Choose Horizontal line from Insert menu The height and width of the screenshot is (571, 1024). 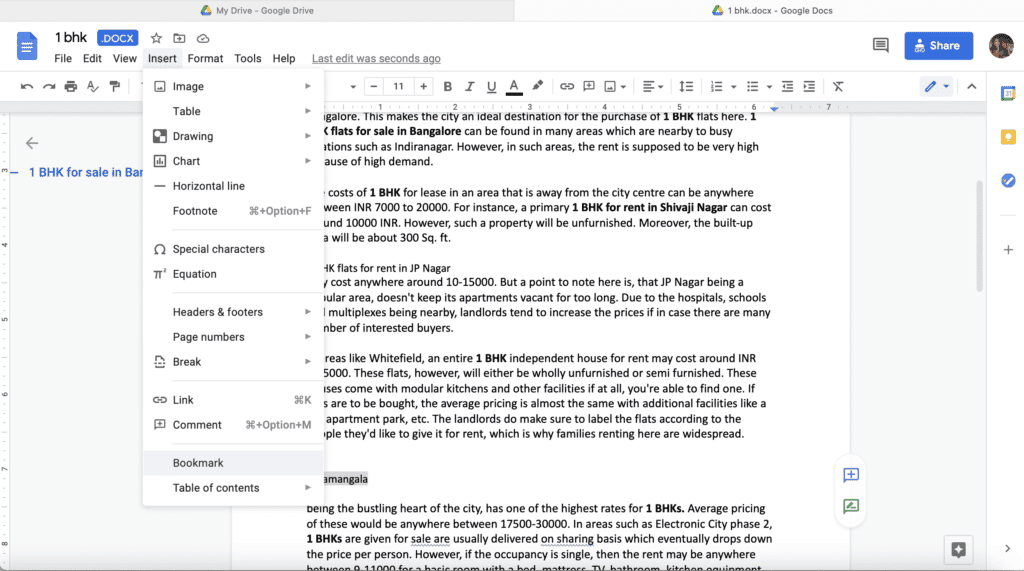[233, 186]
